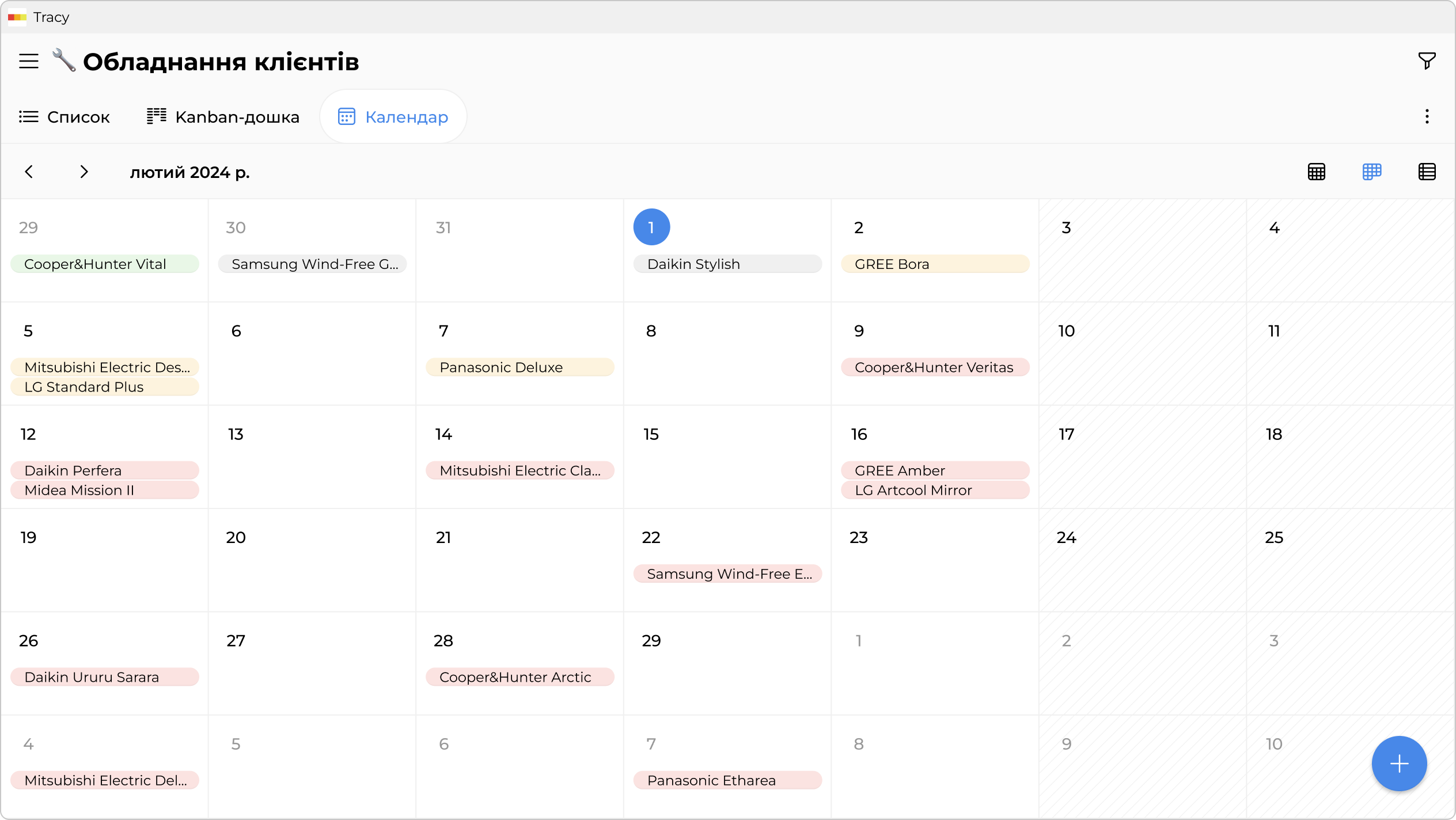Switch to month grid view icon
Screen dimensions: 1456x820
coord(1316,172)
